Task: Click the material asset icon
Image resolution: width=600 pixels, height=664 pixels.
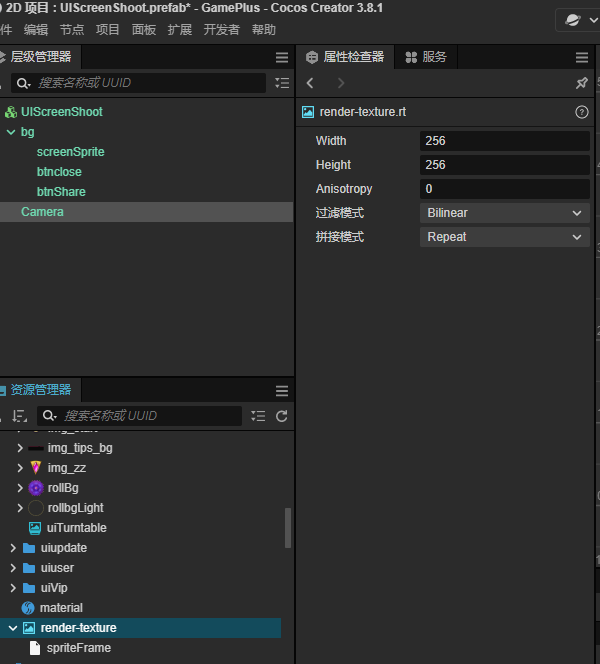Action: click(28, 608)
